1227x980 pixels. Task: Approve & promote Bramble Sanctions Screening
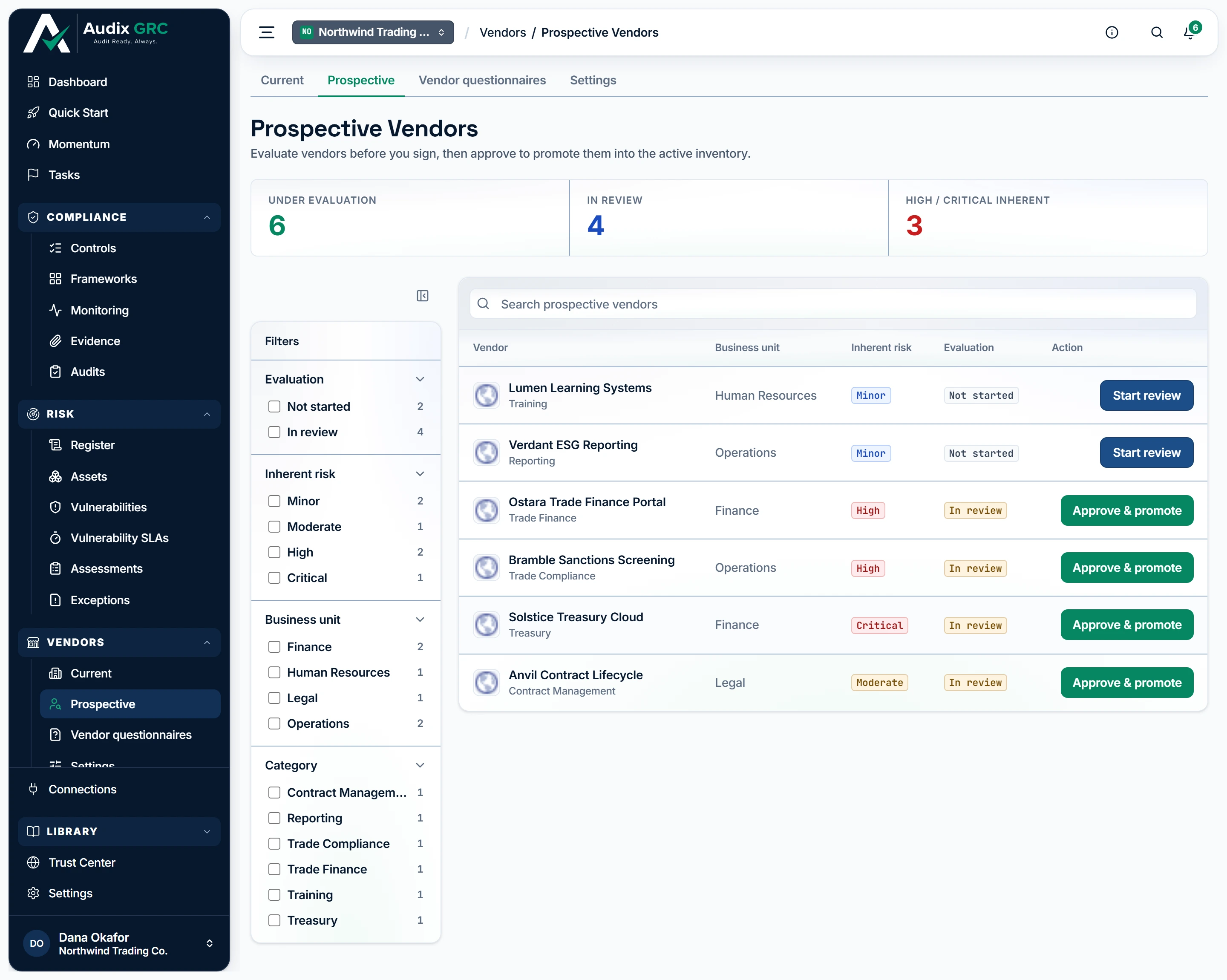click(1127, 568)
